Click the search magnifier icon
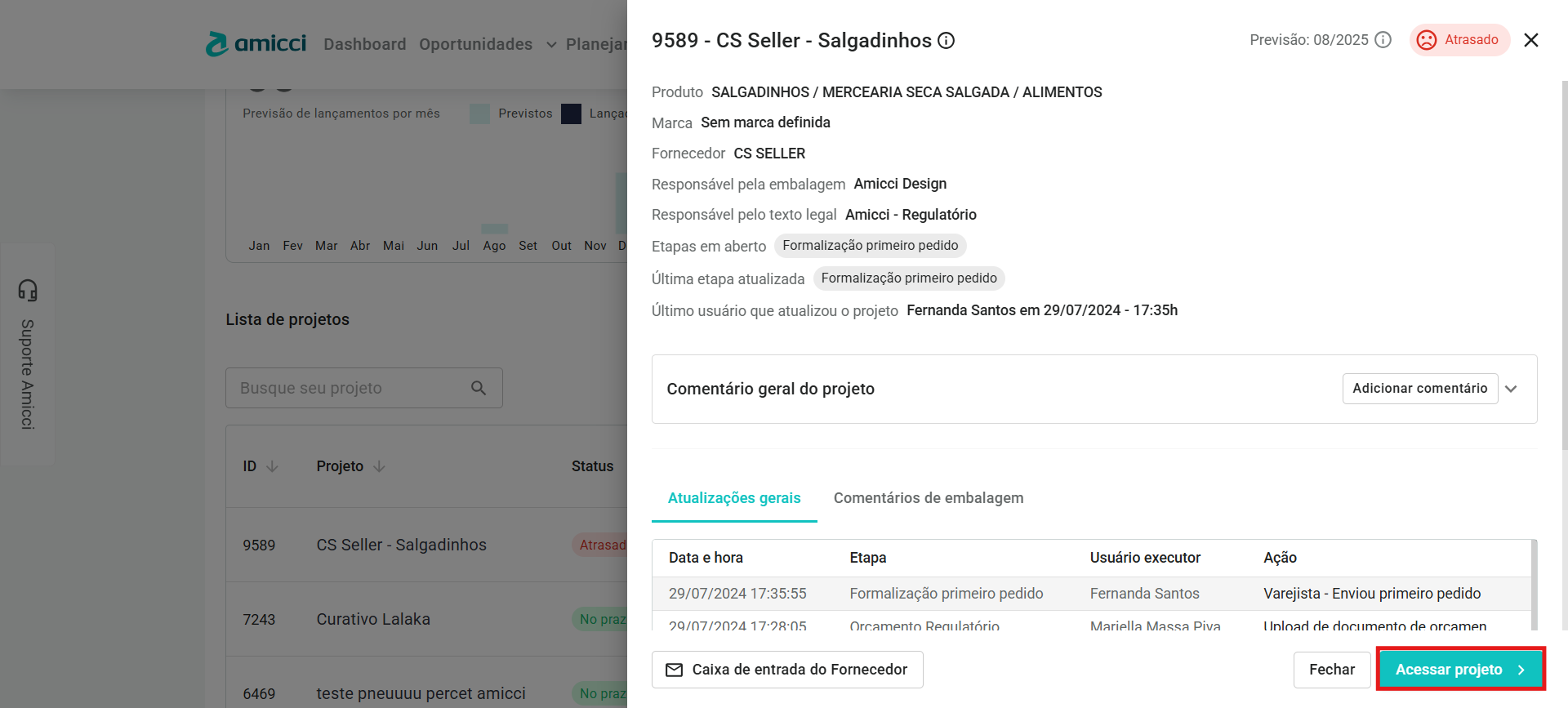 coord(479,388)
